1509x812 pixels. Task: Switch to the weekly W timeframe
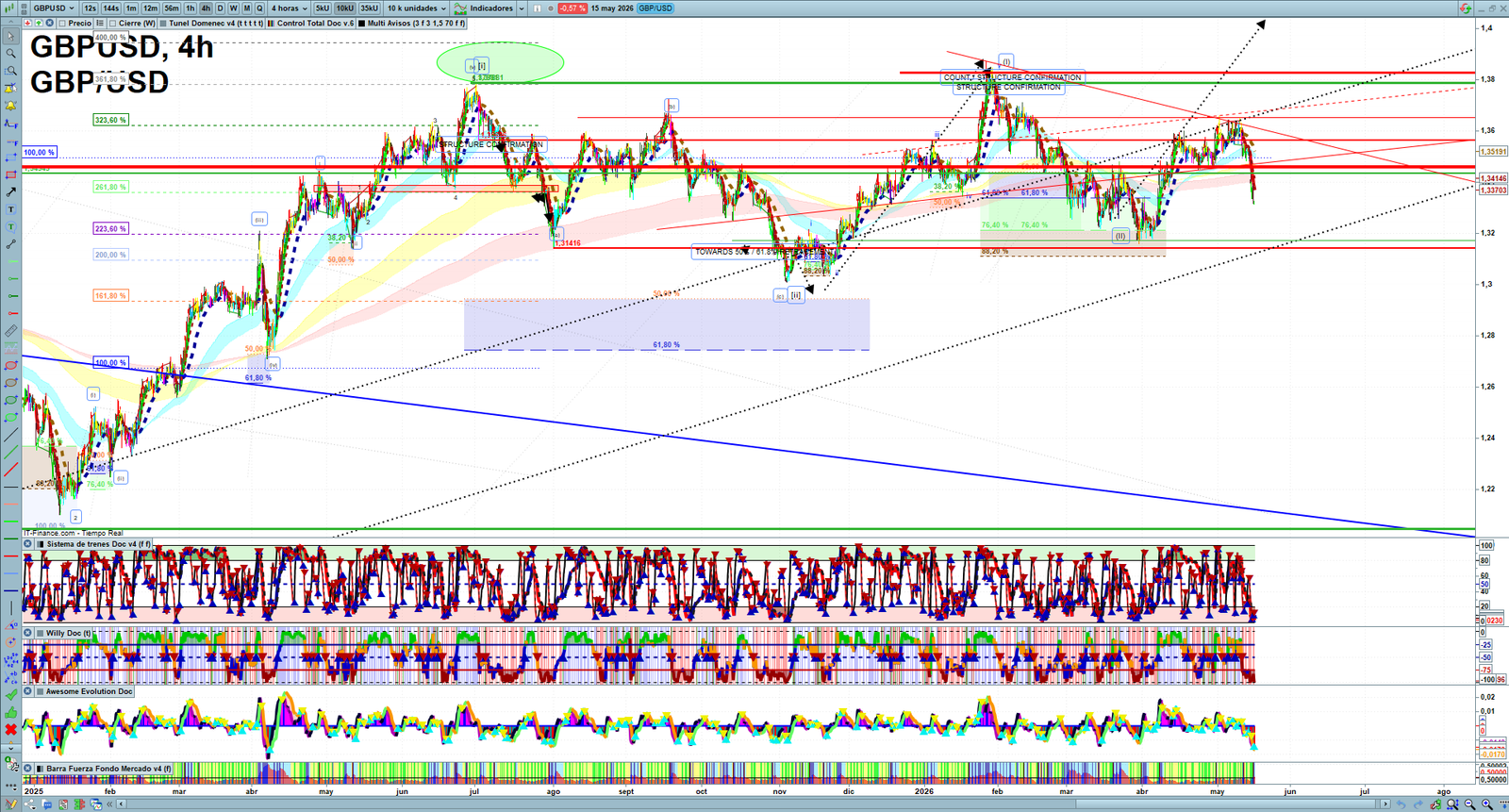point(233,8)
